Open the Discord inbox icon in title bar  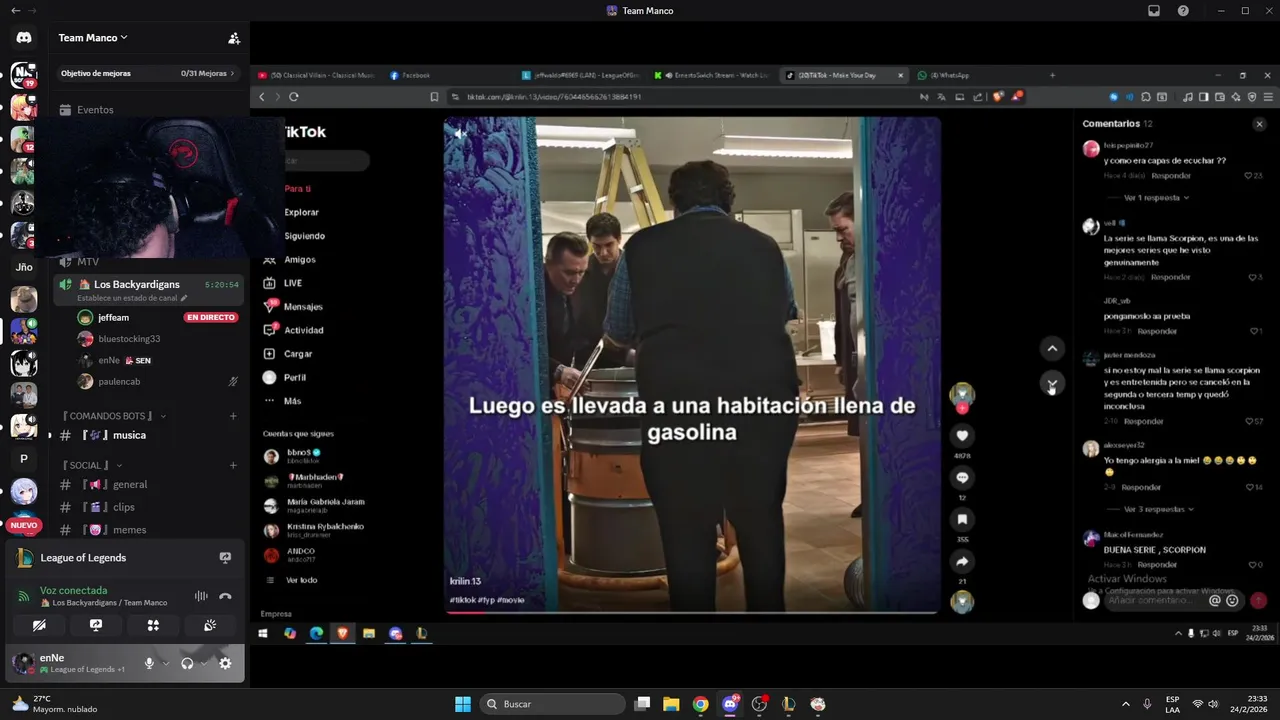coord(1154,10)
